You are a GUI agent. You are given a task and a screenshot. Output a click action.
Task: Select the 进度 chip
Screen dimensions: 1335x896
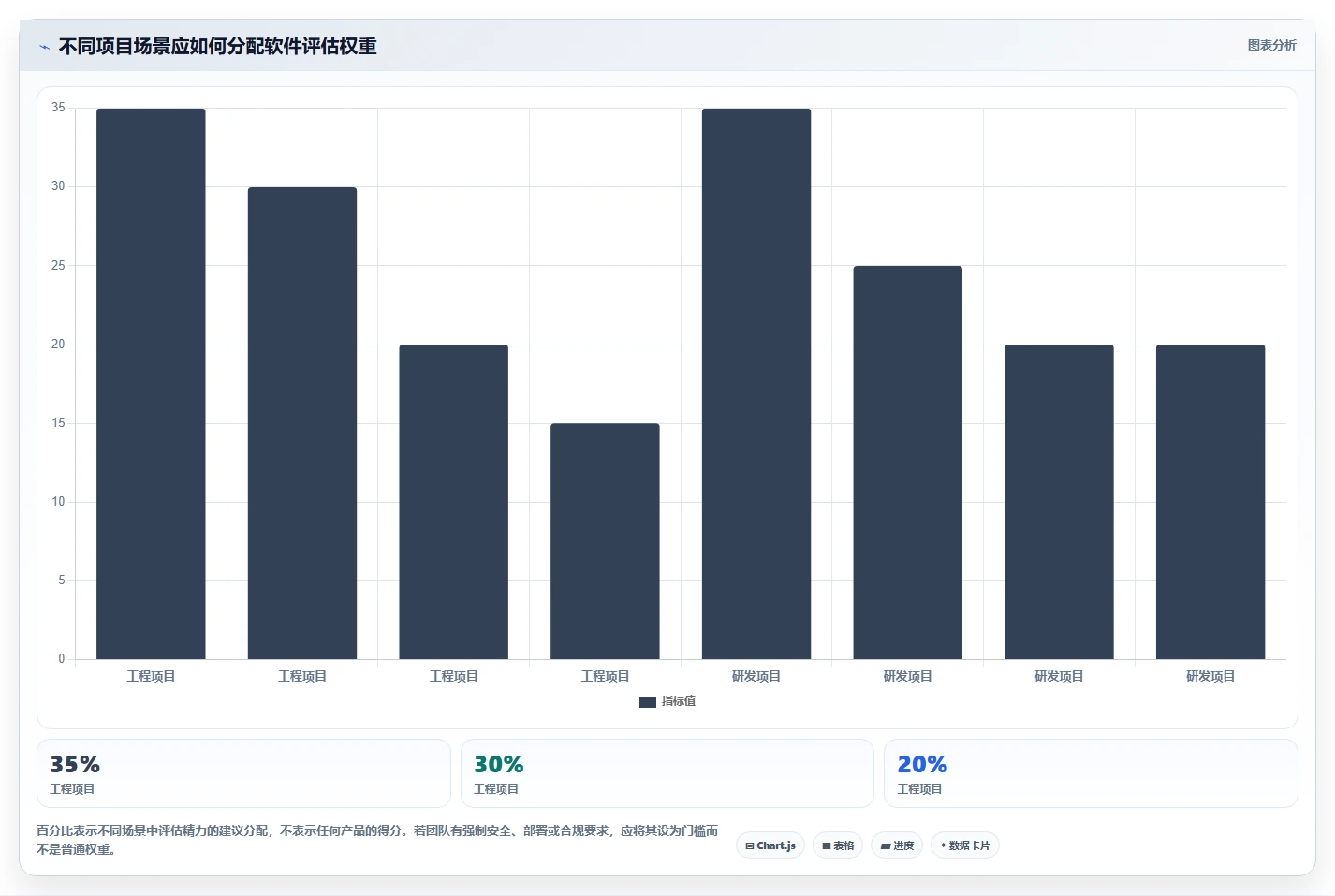(x=897, y=845)
